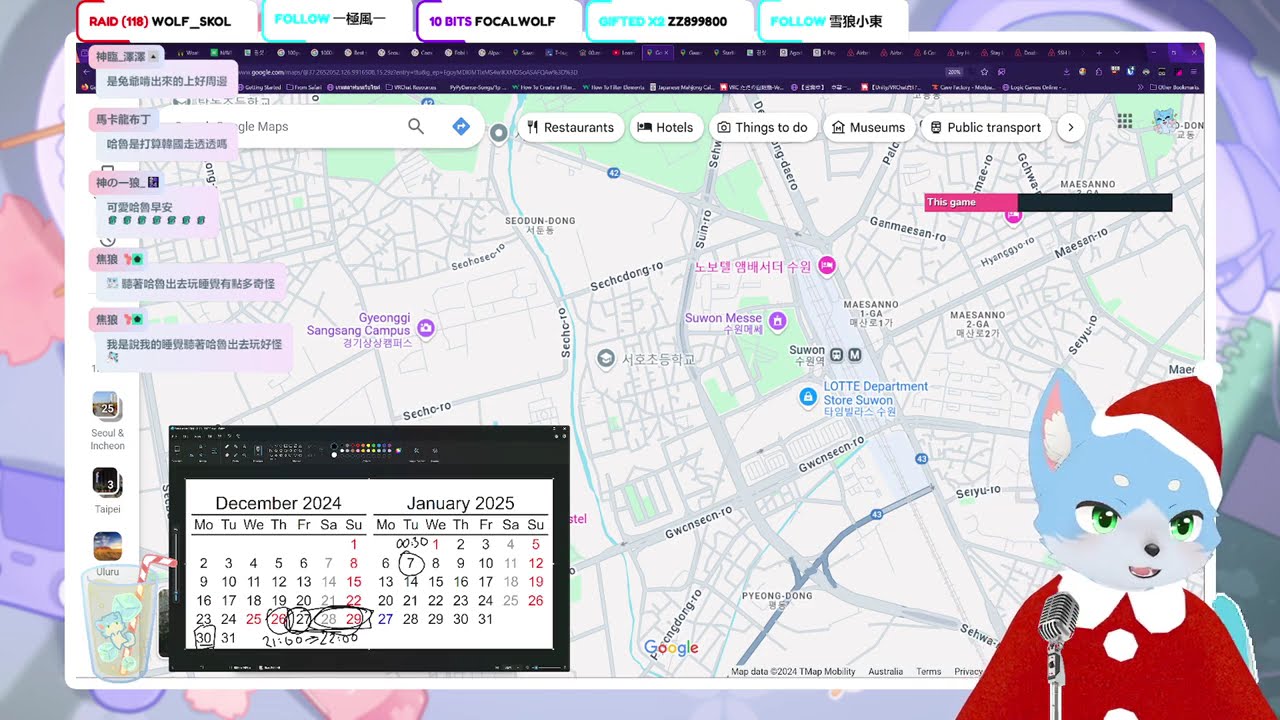Open the Seoul & Incheon saved thumbnail

[108, 406]
